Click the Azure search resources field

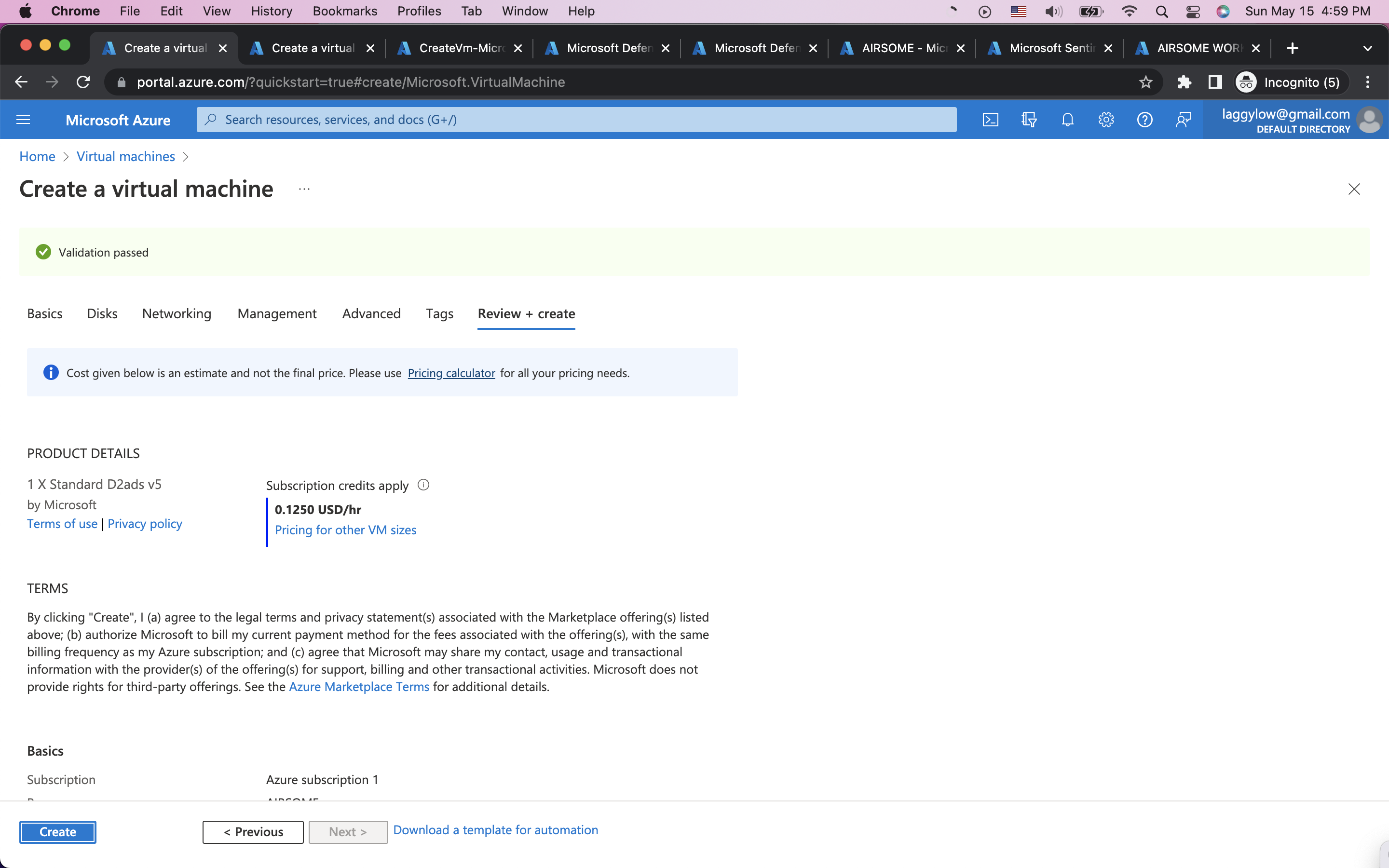(576, 120)
